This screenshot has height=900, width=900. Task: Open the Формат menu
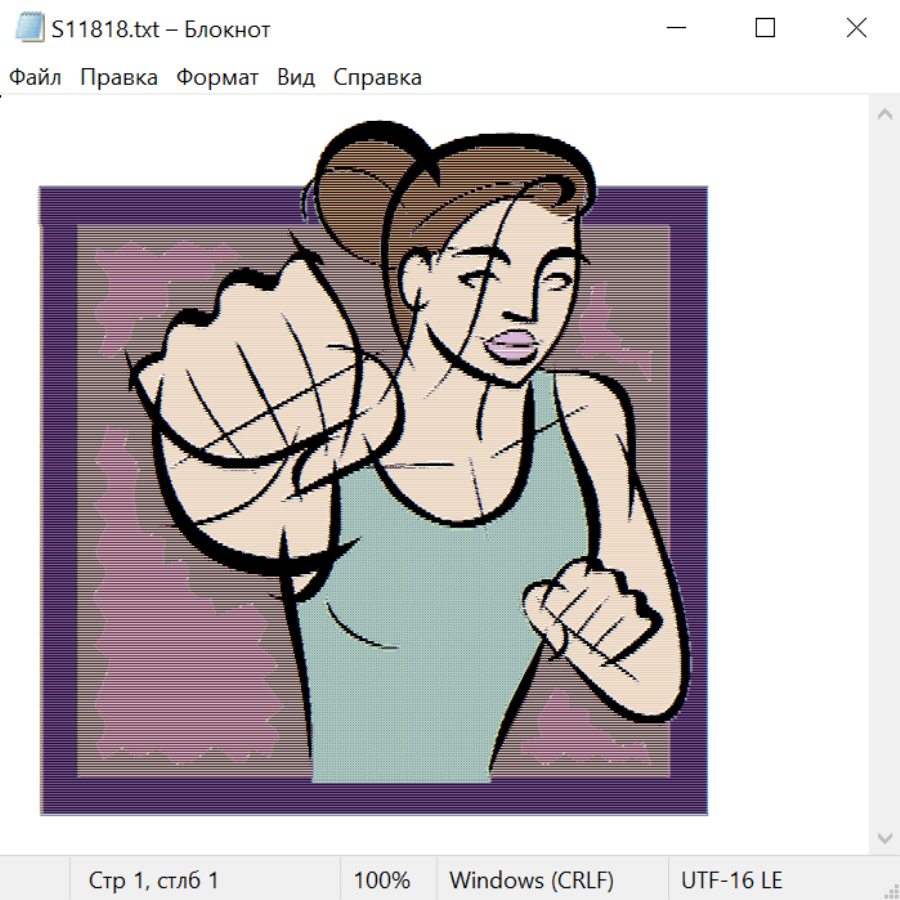click(x=217, y=78)
